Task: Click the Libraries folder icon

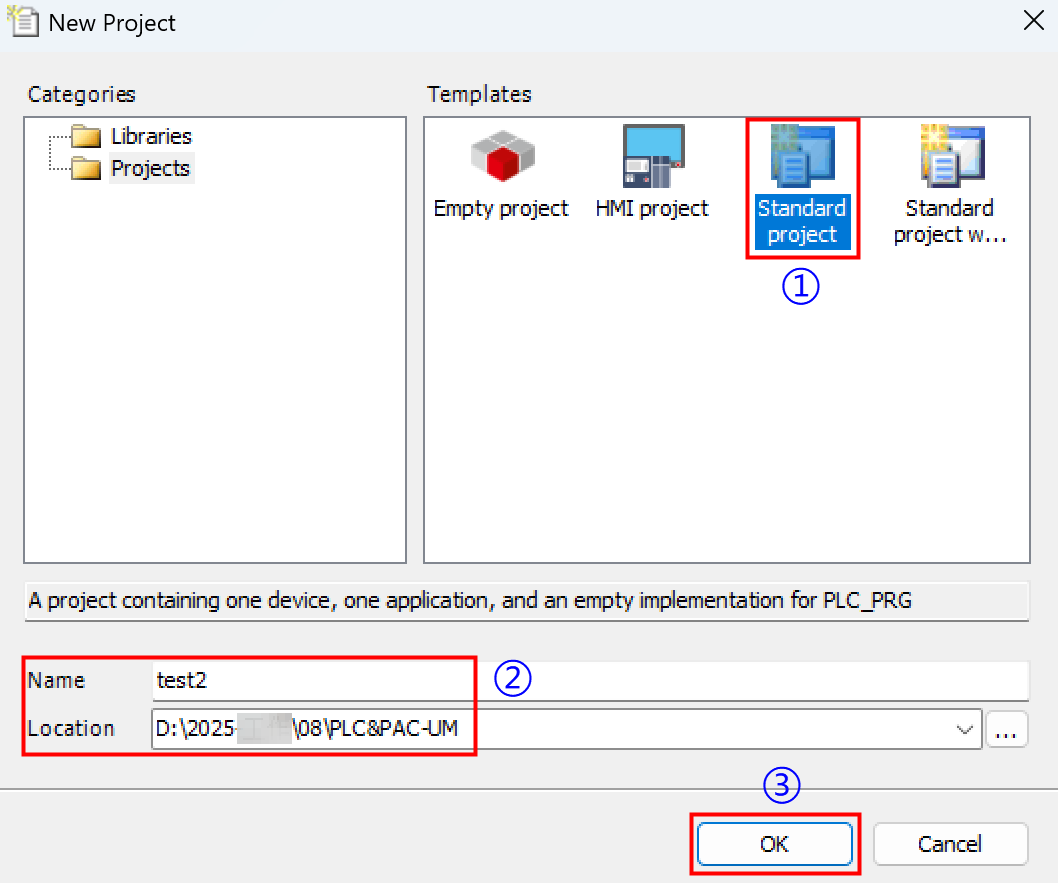Action: [87, 137]
